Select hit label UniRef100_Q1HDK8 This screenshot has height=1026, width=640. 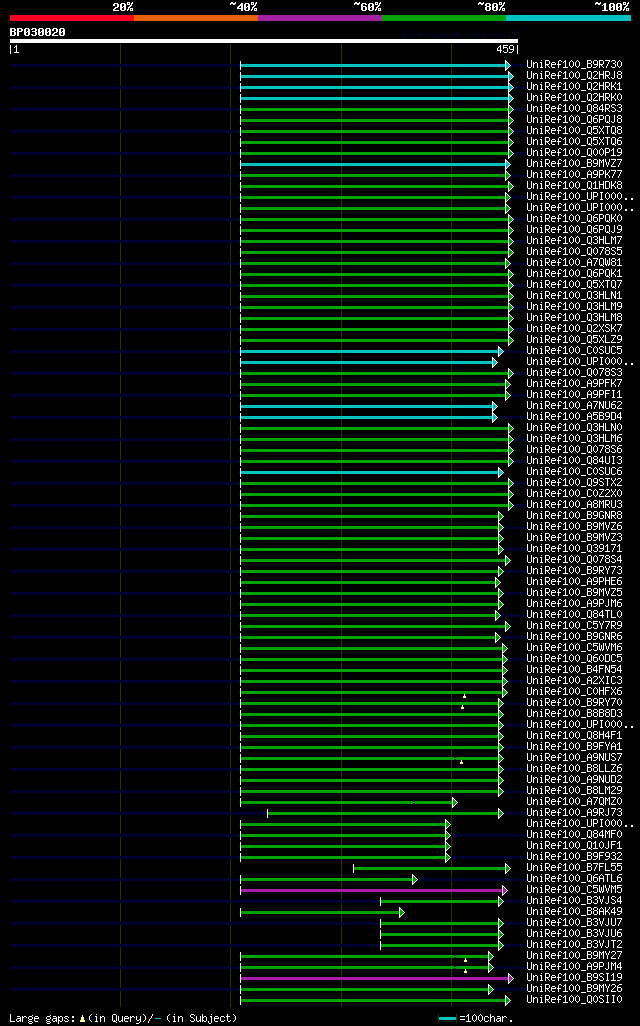pyautogui.click(x=575, y=185)
